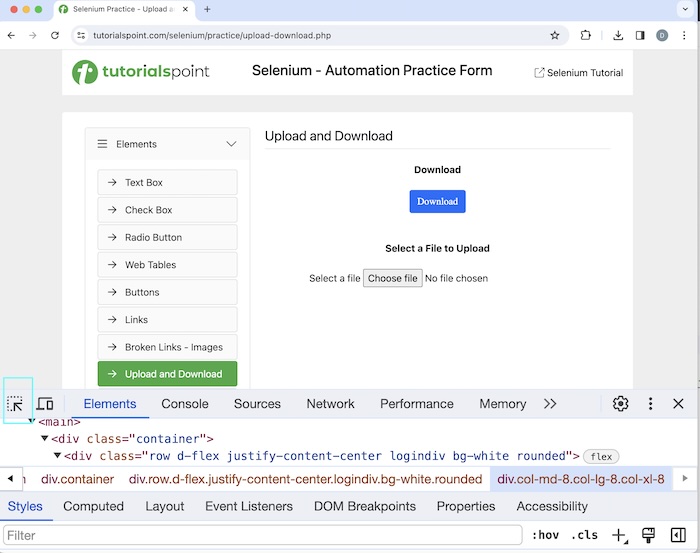Collapse the div class="container" node

[44, 438]
